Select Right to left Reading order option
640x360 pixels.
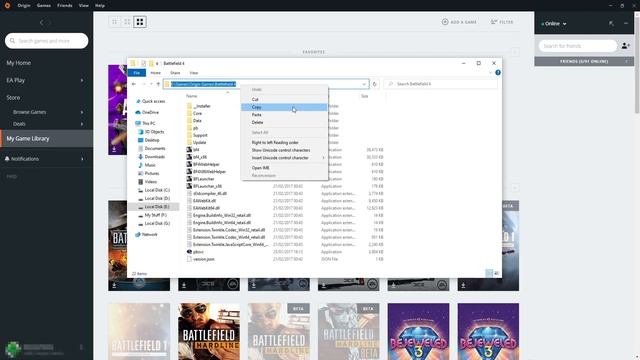284,142
